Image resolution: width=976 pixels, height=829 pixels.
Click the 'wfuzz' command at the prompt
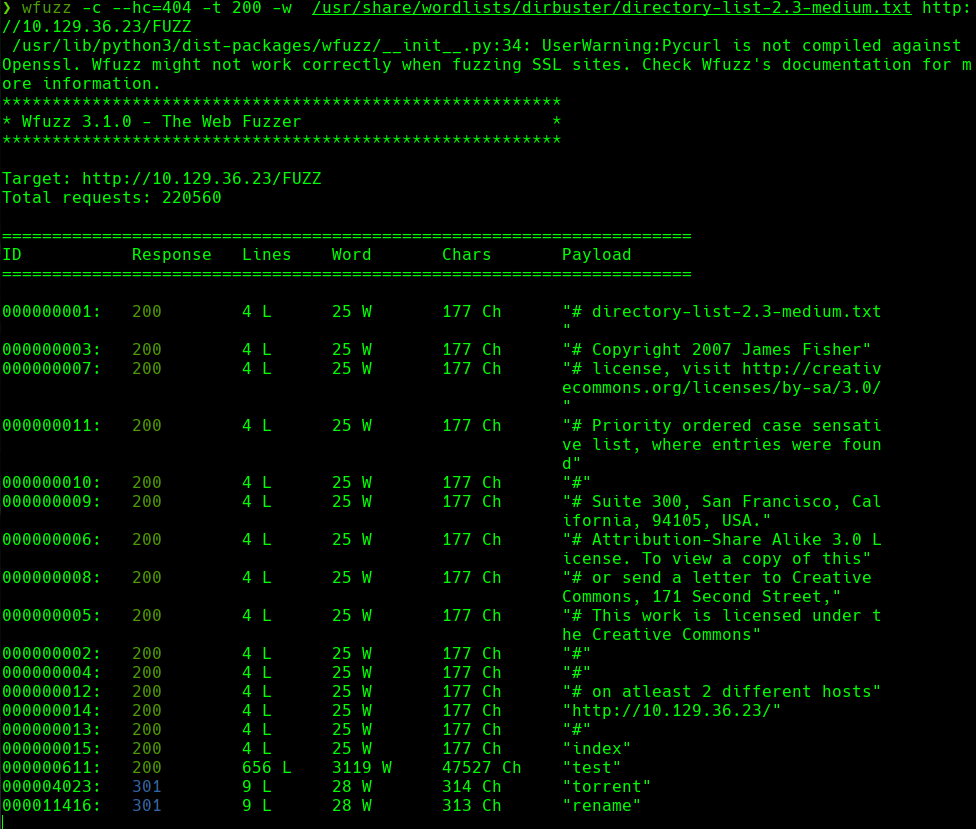(46, 8)
